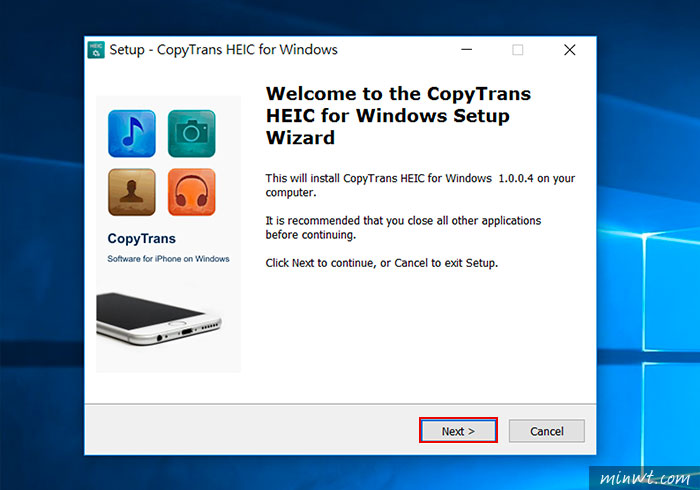Viewport: 700px width, 490px height.
Task: Click the 'Welcome to the CopyTrans' heading
Action: [x=398, y=116]
